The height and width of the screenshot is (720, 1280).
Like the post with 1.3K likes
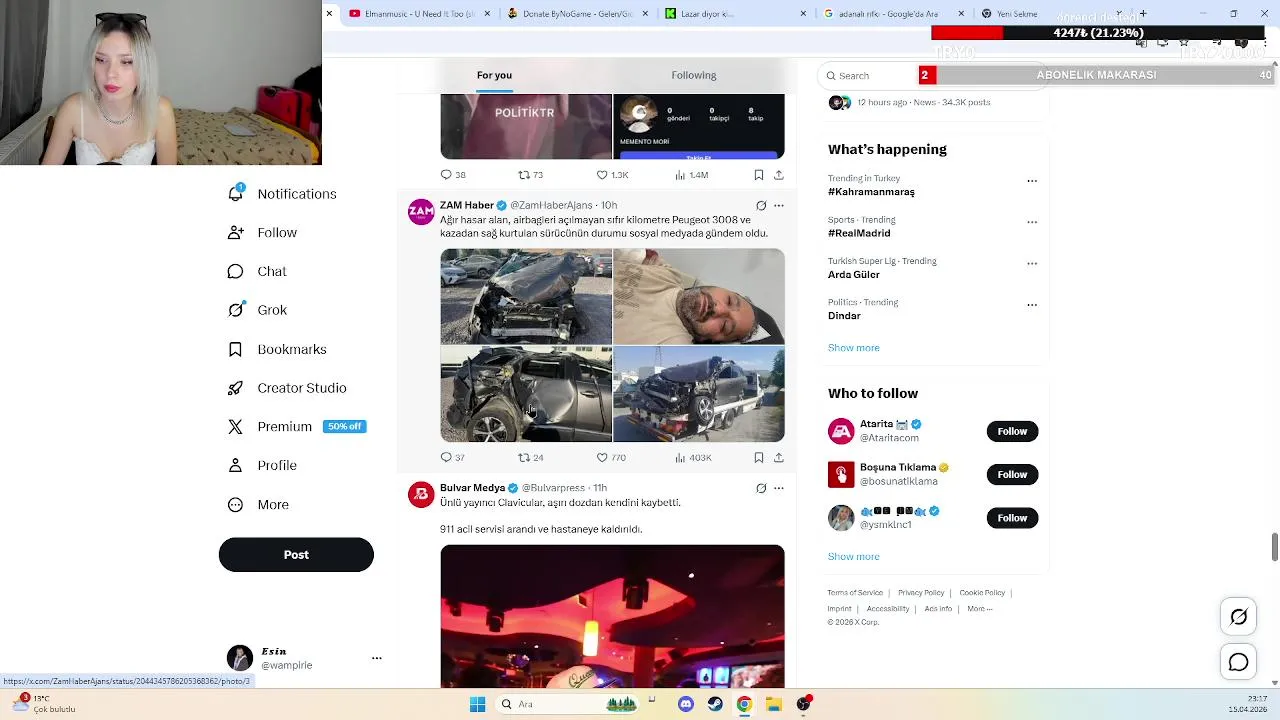tap(602, 175)
